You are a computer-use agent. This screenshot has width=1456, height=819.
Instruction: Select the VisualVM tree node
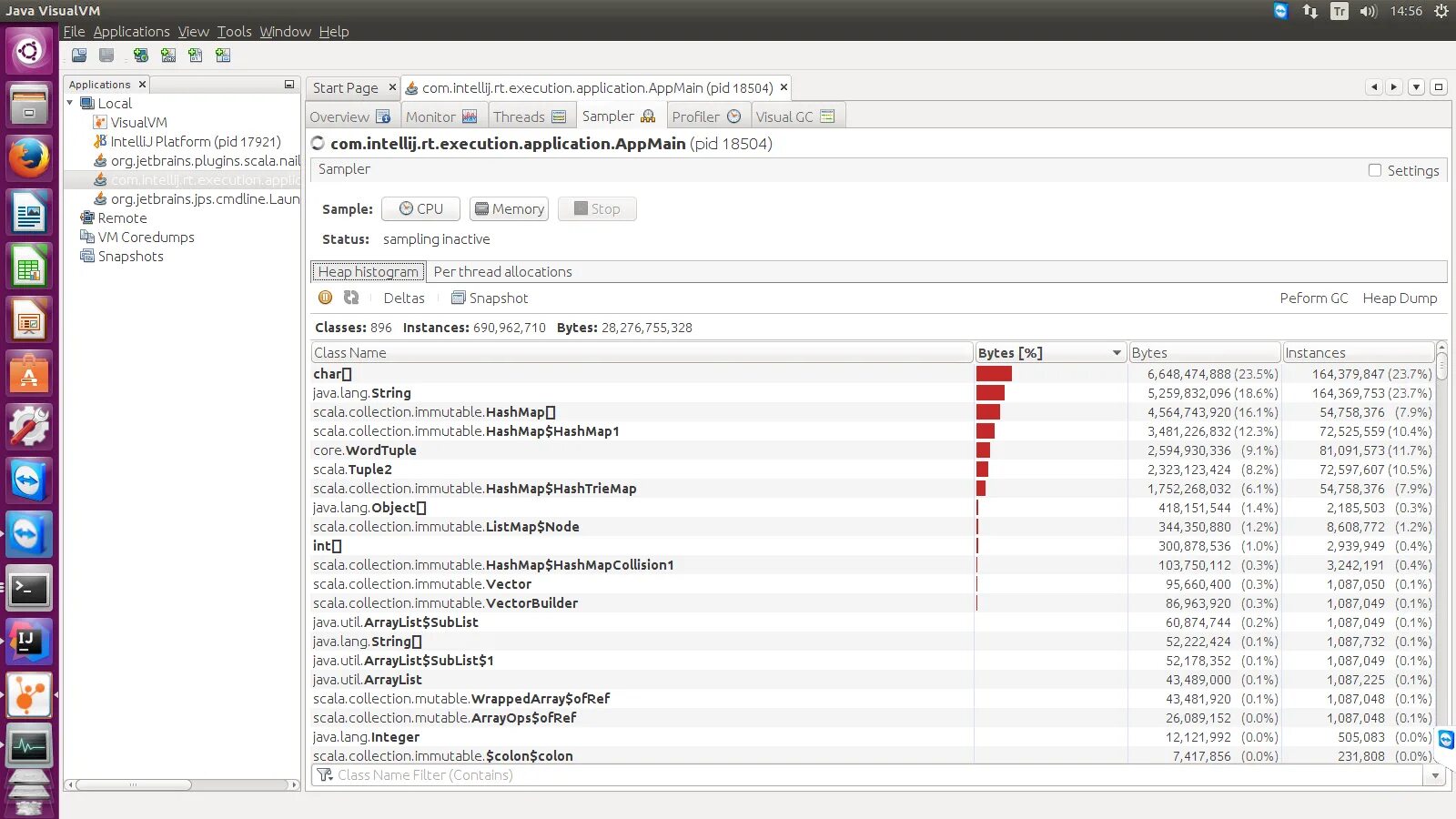pyautogui.click(x=130, y=122)
